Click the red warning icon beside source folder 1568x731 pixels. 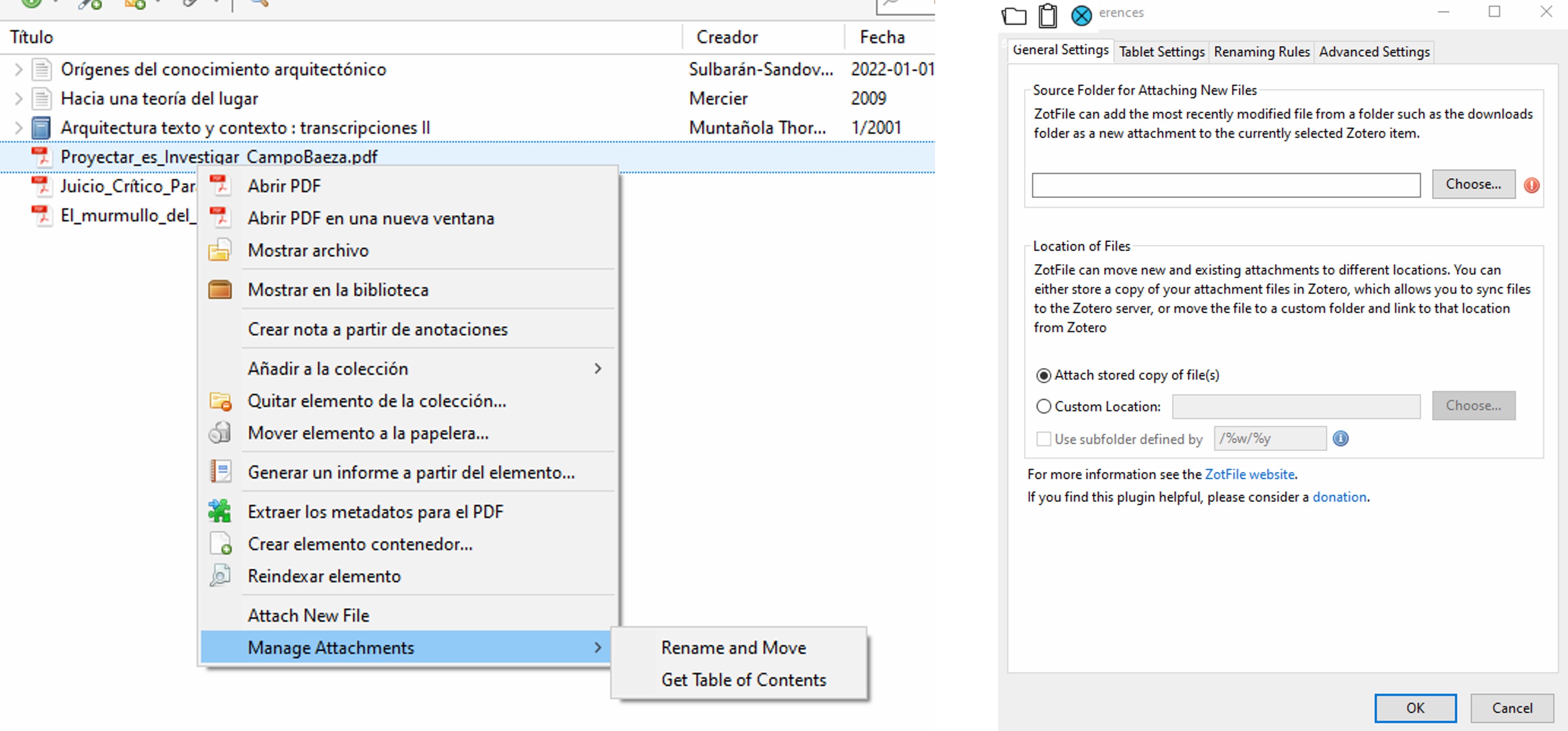click(1532, 185)
